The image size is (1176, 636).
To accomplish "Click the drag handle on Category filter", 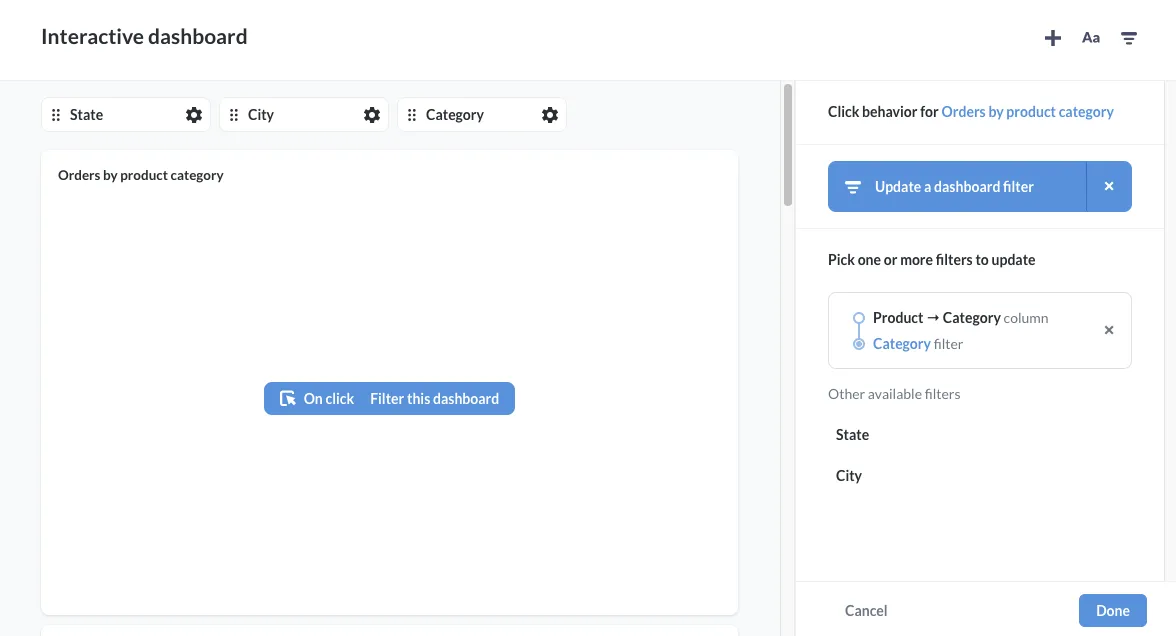I will (412, 115).
